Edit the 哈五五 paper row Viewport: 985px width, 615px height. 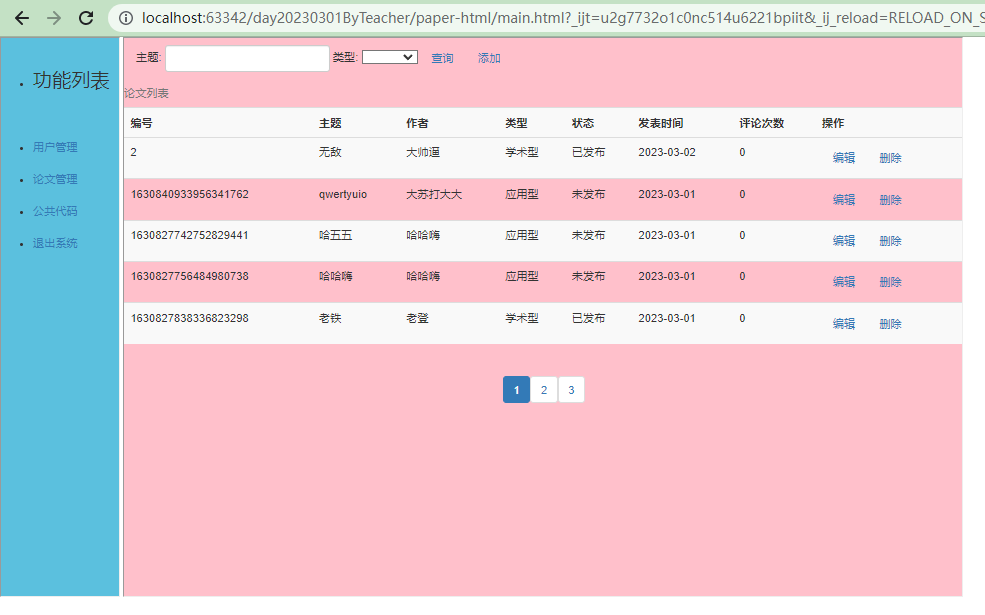pos(844,241)
